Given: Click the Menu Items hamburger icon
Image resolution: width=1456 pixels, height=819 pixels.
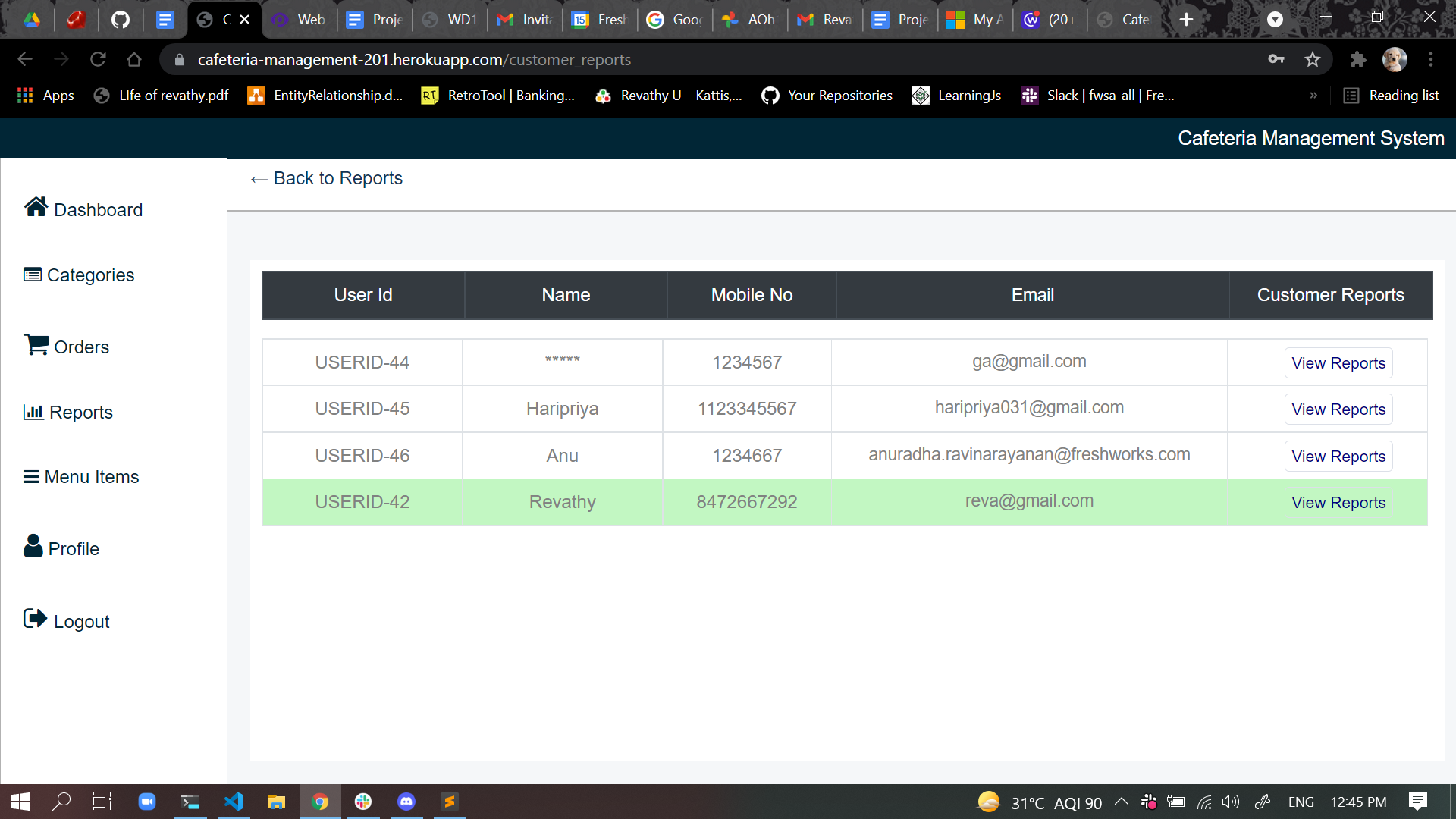Looking at the screenshot, I should tap(31, 477).
